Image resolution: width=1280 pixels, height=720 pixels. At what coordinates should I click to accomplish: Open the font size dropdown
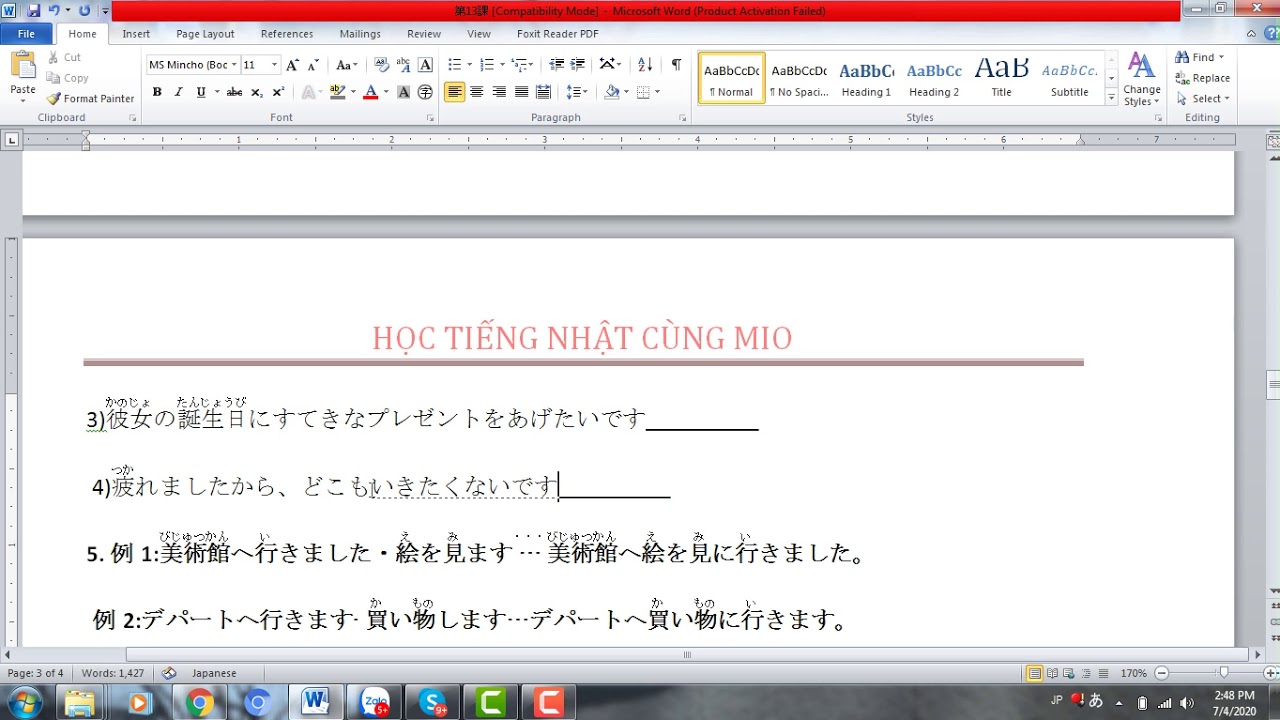[x=274, y=65]
